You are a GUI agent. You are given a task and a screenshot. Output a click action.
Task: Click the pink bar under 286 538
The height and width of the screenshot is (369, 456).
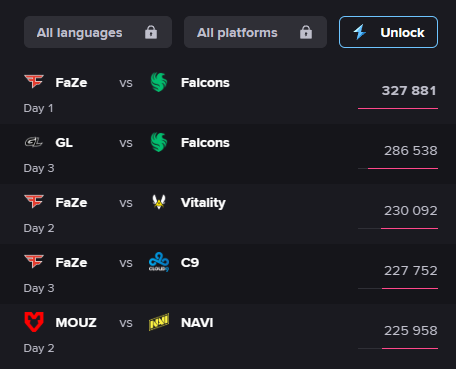click(x=403, y=168)
